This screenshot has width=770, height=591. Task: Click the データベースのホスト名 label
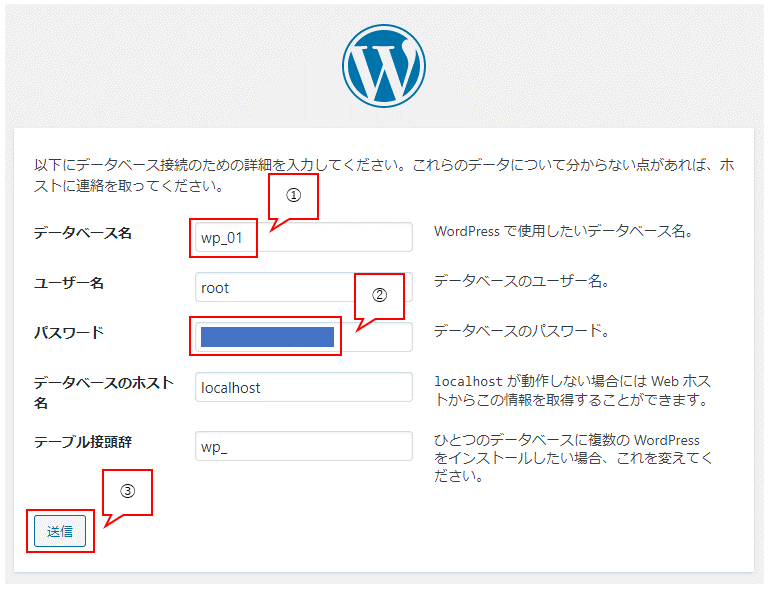tap(104, 393)
